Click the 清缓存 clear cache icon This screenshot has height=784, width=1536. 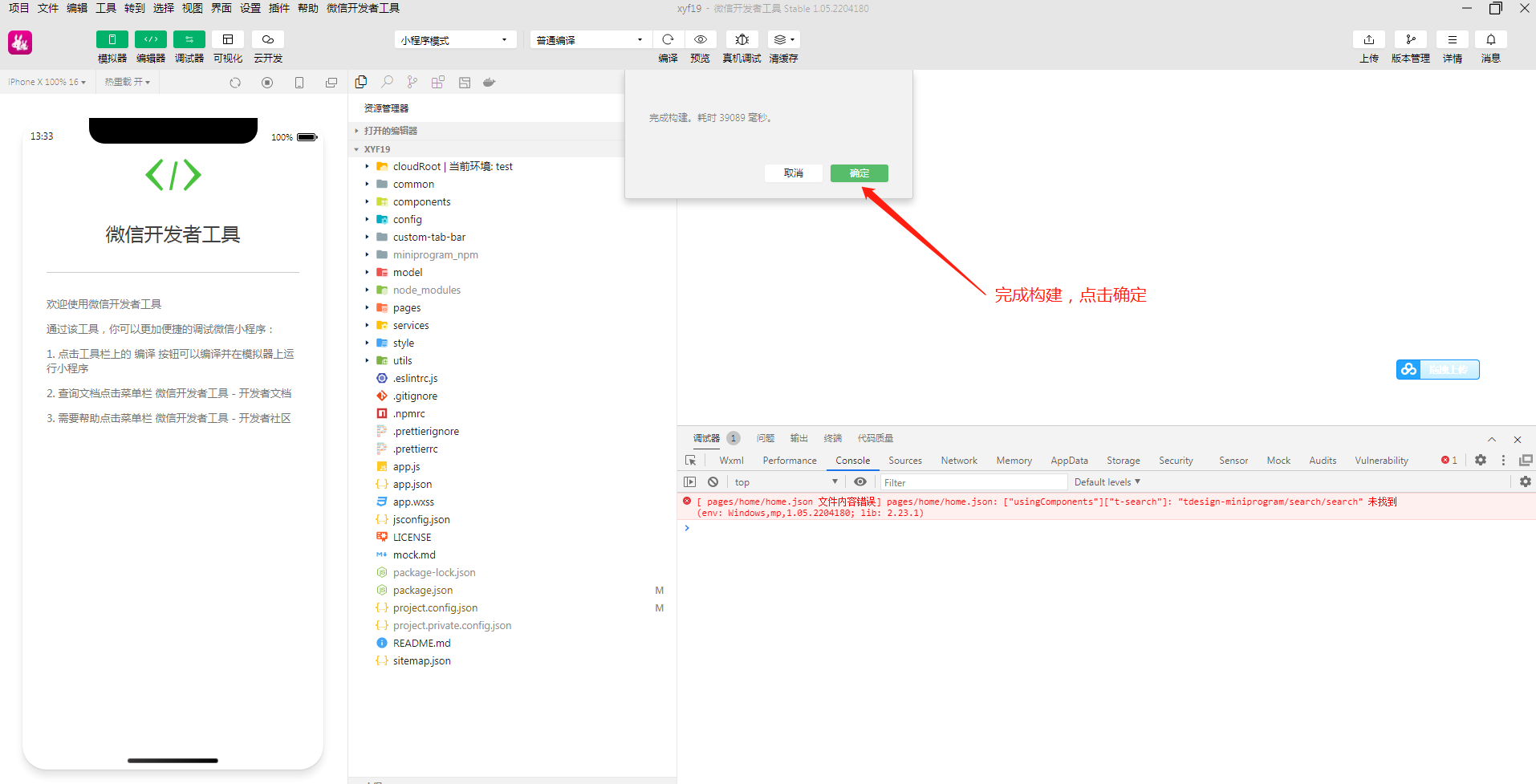[x=784, y=39]
